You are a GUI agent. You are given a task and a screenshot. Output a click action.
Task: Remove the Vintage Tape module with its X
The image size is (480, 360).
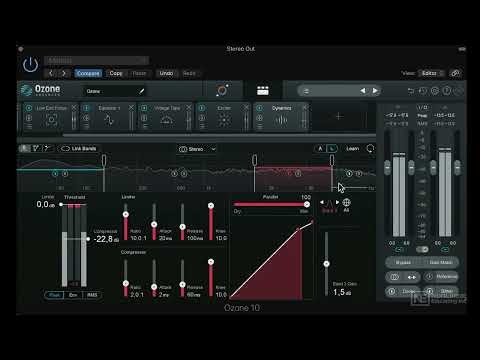pos(189,107)
